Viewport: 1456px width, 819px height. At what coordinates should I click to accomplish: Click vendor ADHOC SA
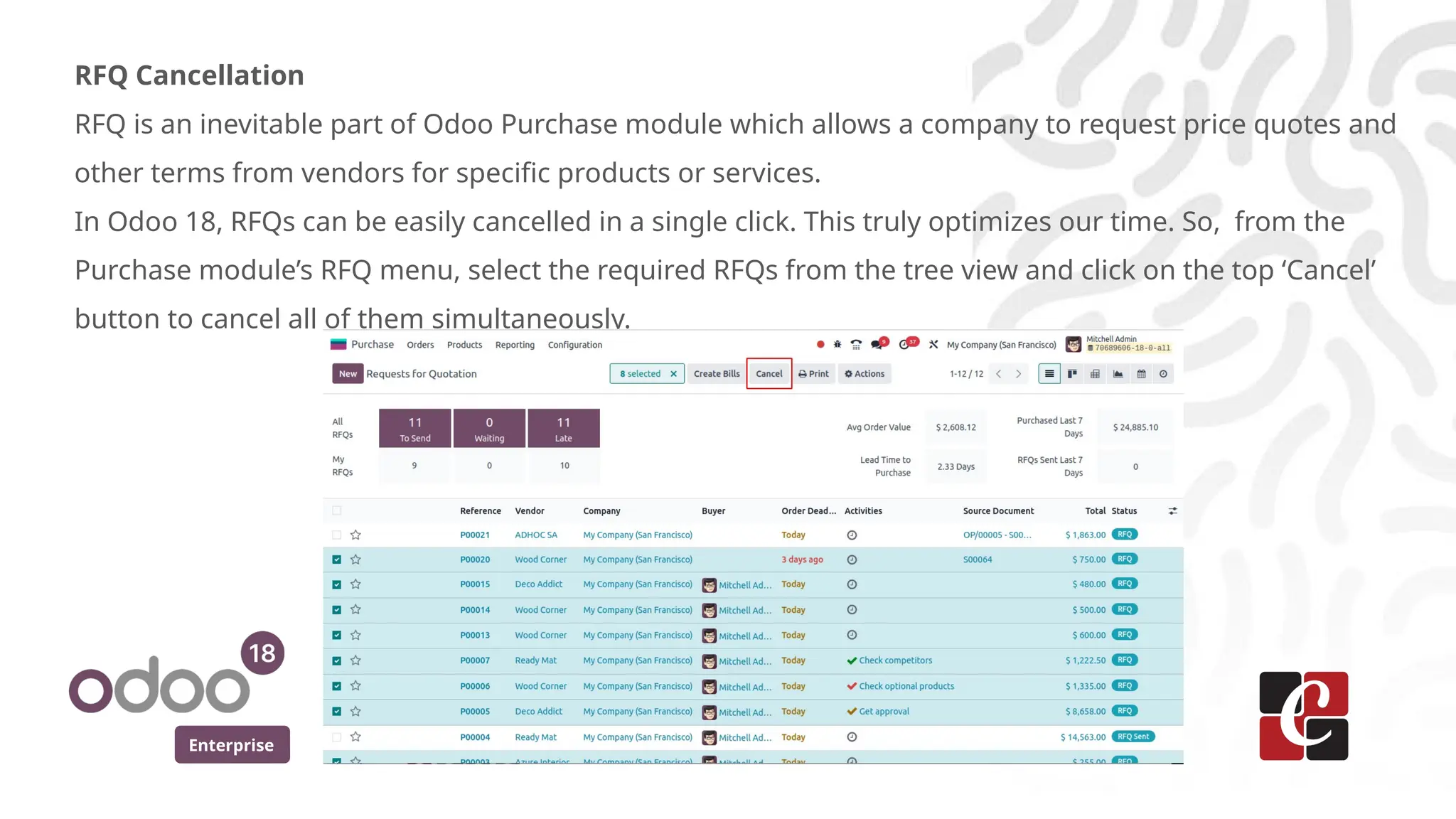[536, 535]
